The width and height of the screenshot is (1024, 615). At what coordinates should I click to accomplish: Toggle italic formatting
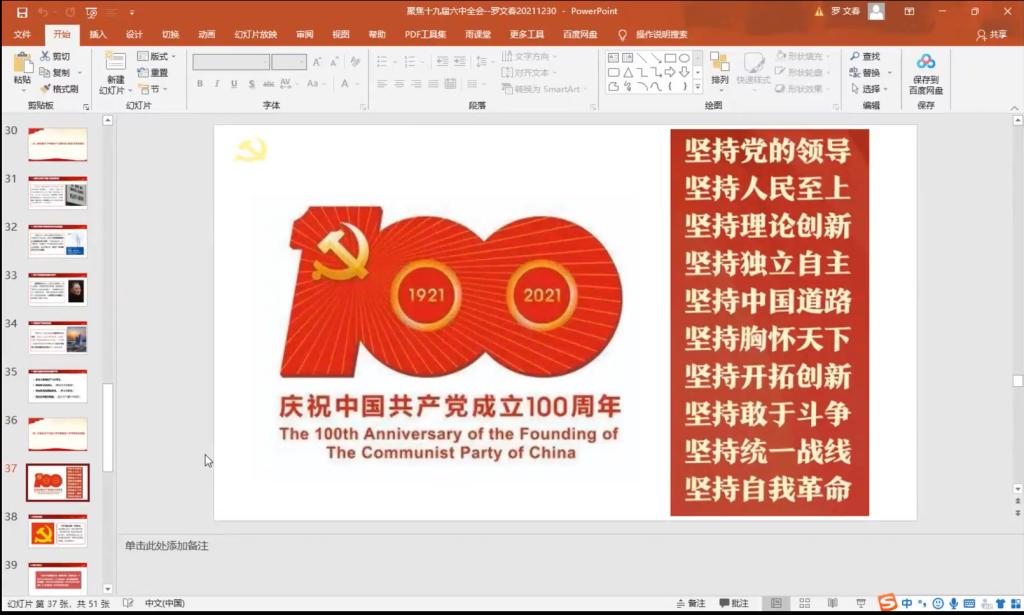point(217,84)
